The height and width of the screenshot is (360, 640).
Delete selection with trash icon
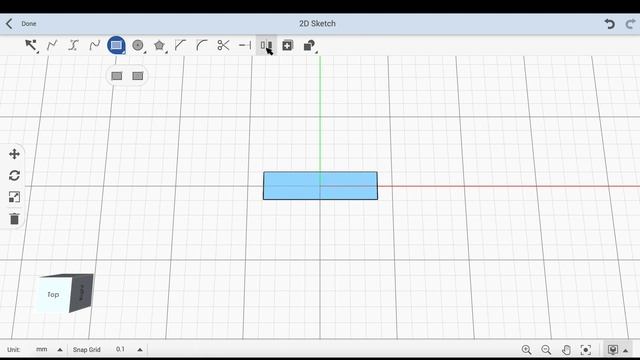click(14, 219)
